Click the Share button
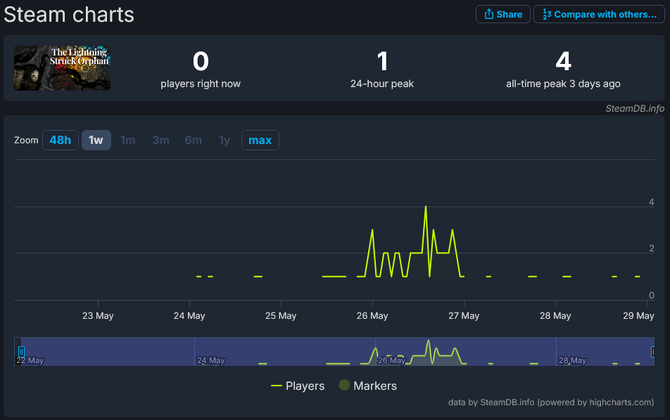Screen dimensions: 670x420 503,15
